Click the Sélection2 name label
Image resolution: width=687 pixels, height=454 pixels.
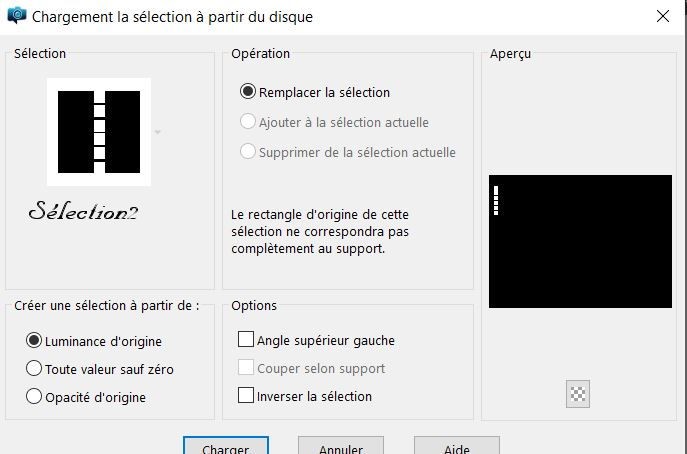tap(83, 211)
